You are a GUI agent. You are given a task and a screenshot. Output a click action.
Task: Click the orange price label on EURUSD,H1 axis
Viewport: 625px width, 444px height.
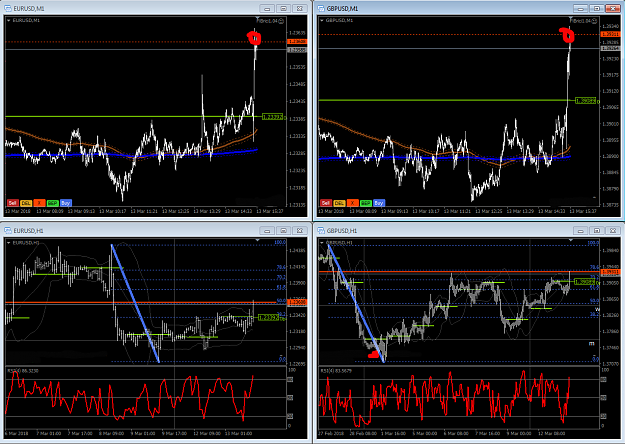pyautogui.click(x=297, y=303)
